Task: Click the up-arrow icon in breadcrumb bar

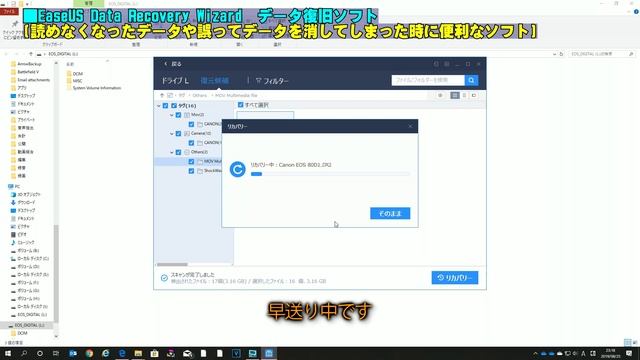Action: pyautogui.click(x=162, y=95)
